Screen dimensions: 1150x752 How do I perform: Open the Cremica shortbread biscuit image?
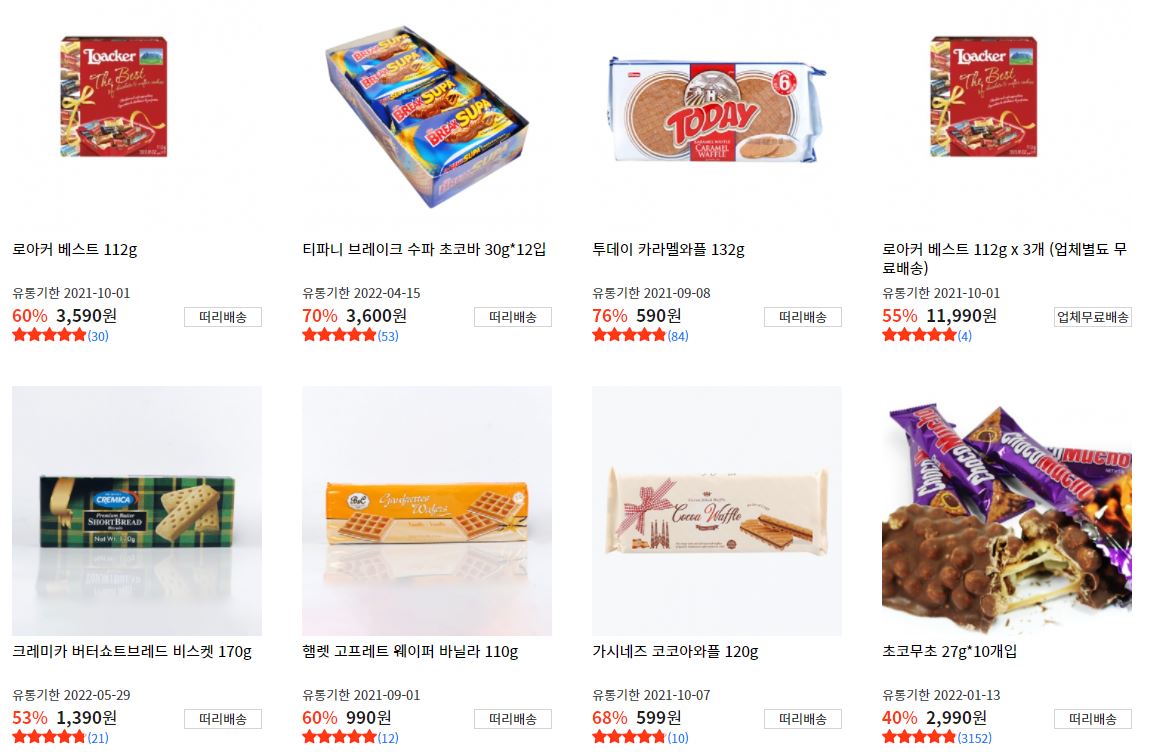point(136,511)
